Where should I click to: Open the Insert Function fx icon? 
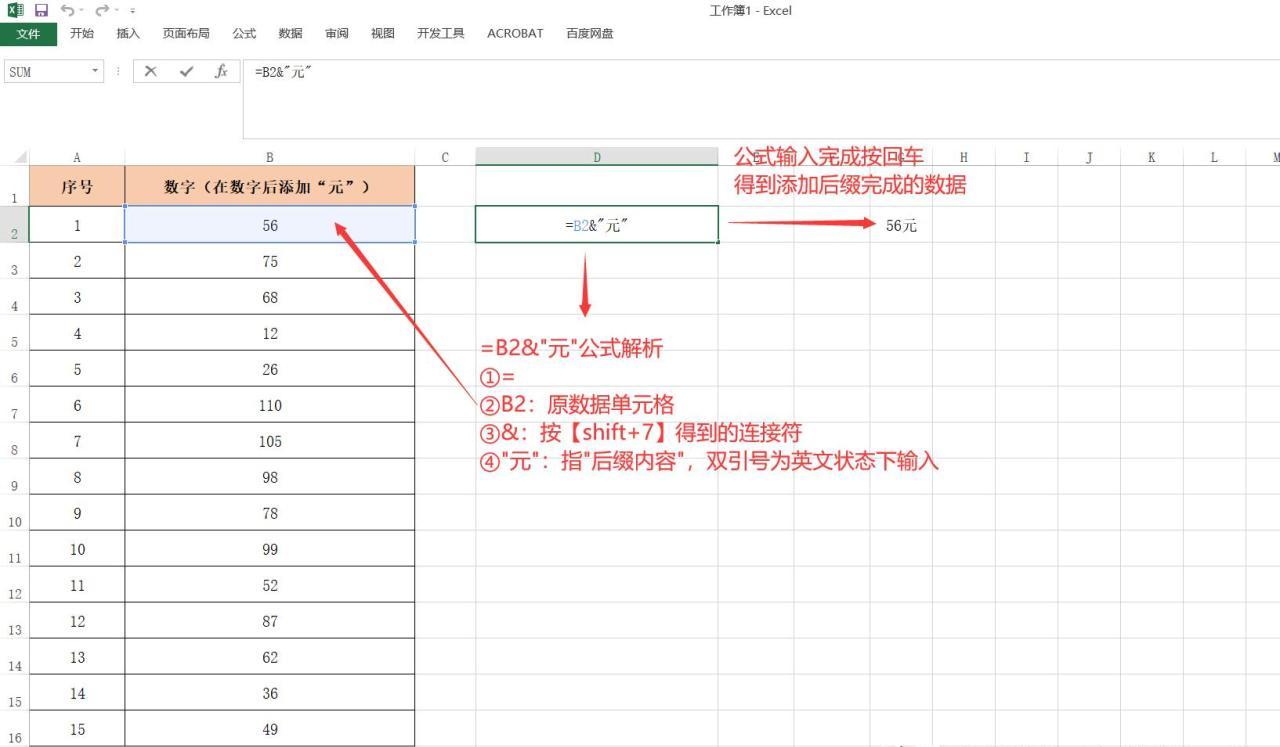[221, 71]
